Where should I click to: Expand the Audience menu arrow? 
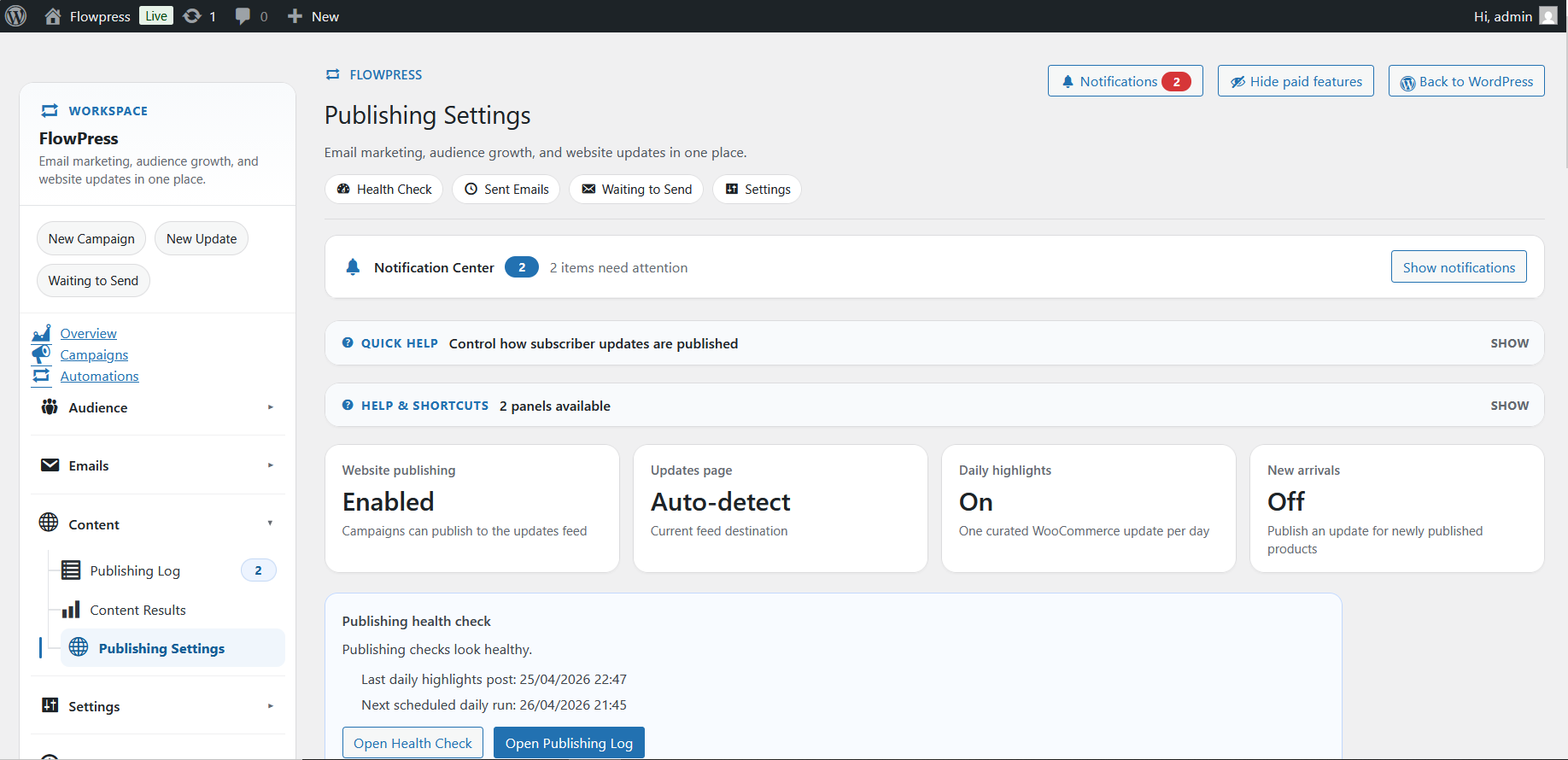pyautogui.click(x=270, y=407)
